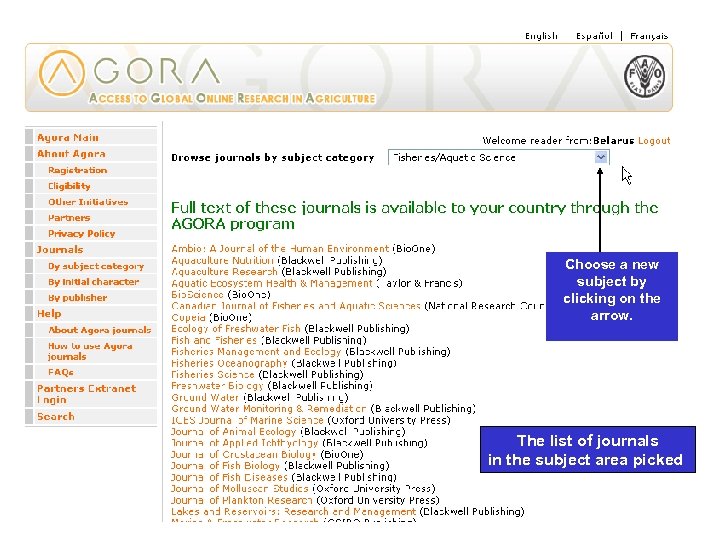Open Ground Water Monitoring & Remediation link
This screenshot has width=720, height=540.
269,408
